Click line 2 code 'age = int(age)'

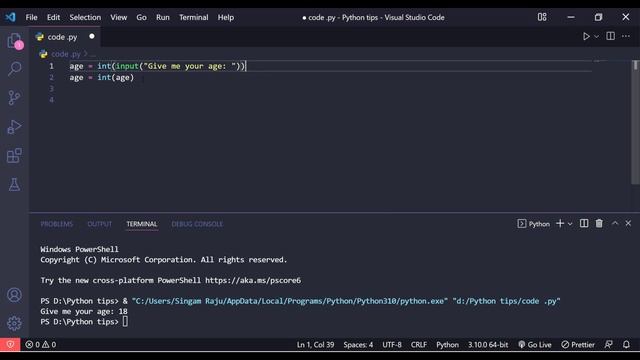(102, 77)
